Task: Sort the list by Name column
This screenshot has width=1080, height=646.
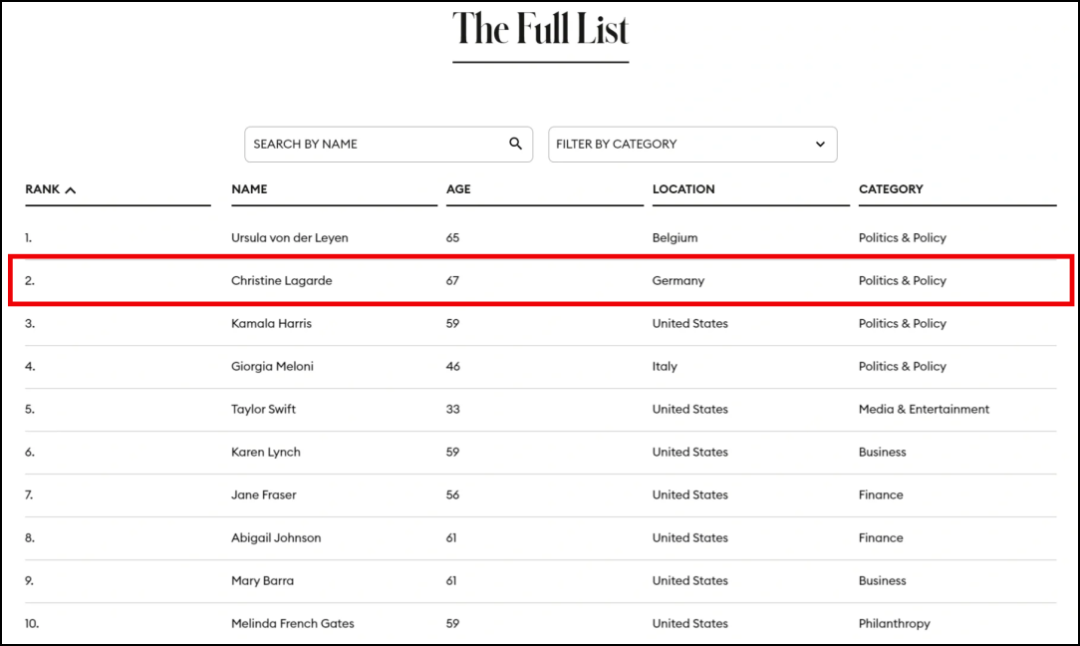Action: (x=249, y=189)
